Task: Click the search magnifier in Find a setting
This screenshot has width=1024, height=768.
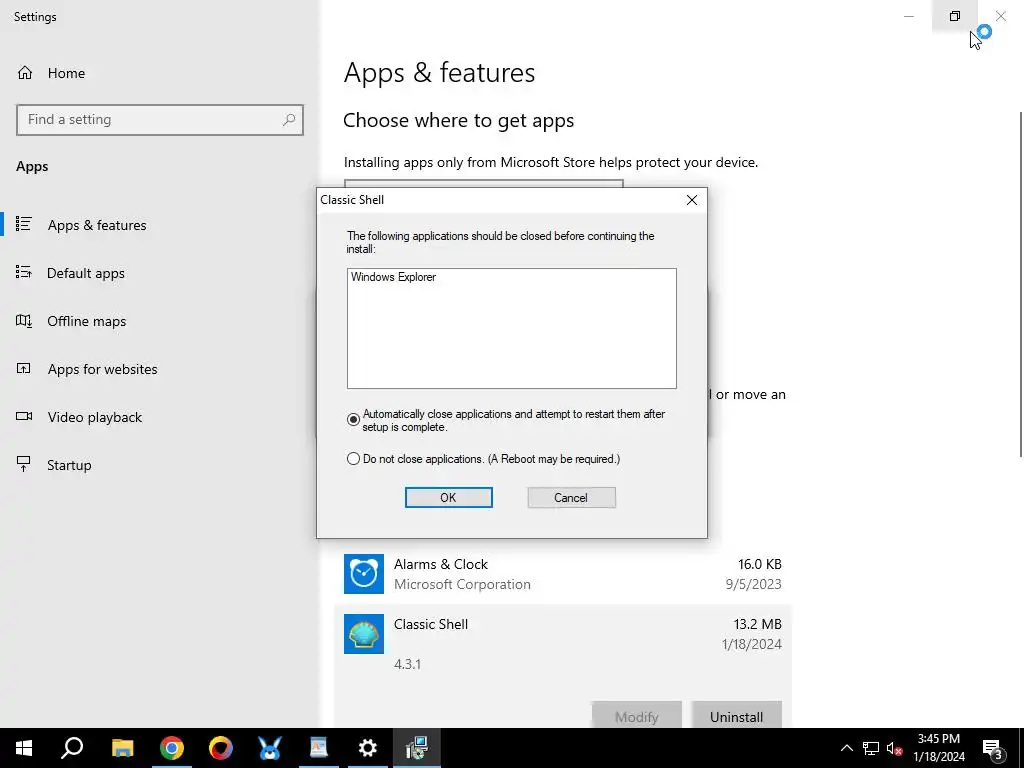Action: tap(289, 120)
